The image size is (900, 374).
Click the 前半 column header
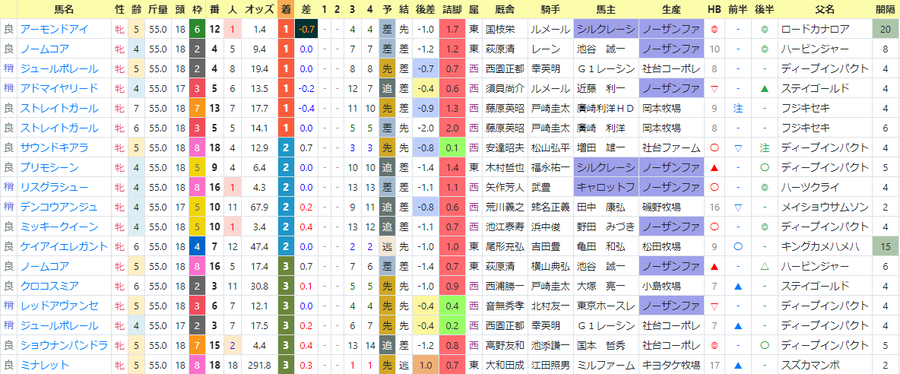[x=738, y=9]
